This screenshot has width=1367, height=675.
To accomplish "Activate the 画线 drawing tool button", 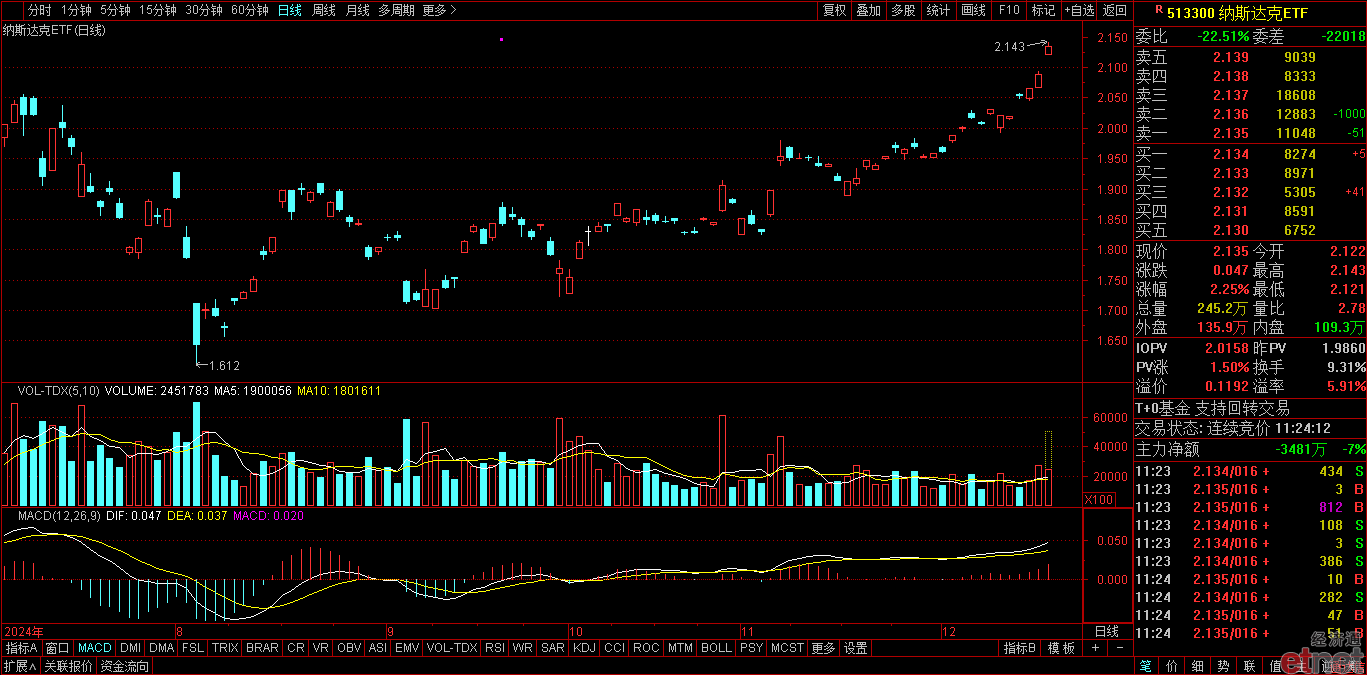I will coord(973,10).
